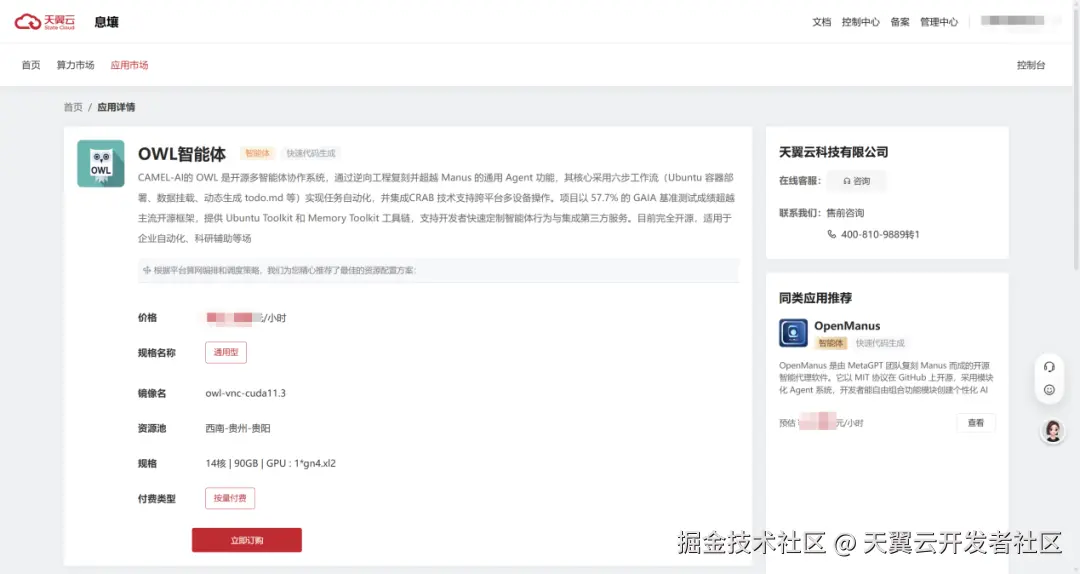The width and height of the screenshot is (1080, 574).
Task: Click the phone number 400-810-9889转1
Action: tap(880, 234)
